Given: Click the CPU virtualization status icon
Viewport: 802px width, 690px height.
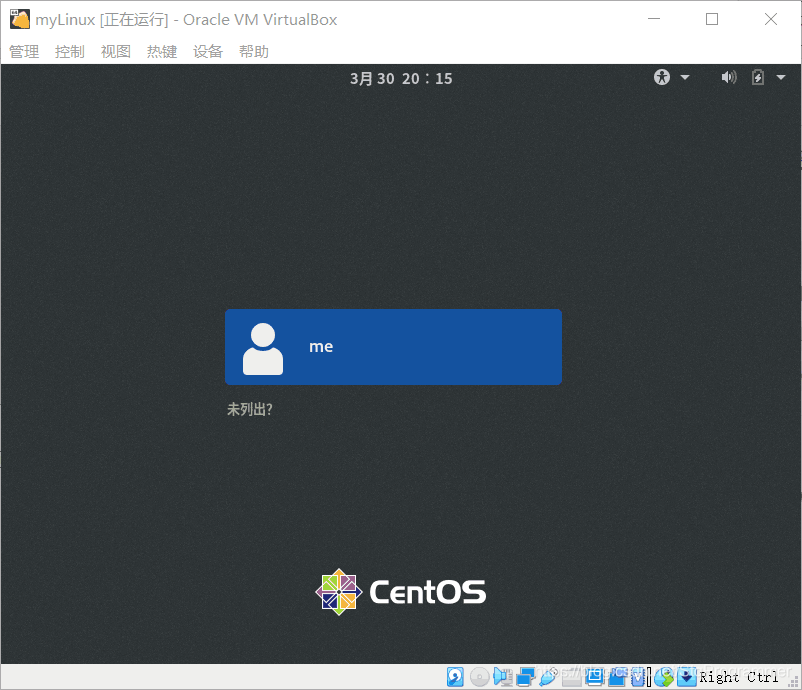Looking at the screenshot, I should coord(638,677).
